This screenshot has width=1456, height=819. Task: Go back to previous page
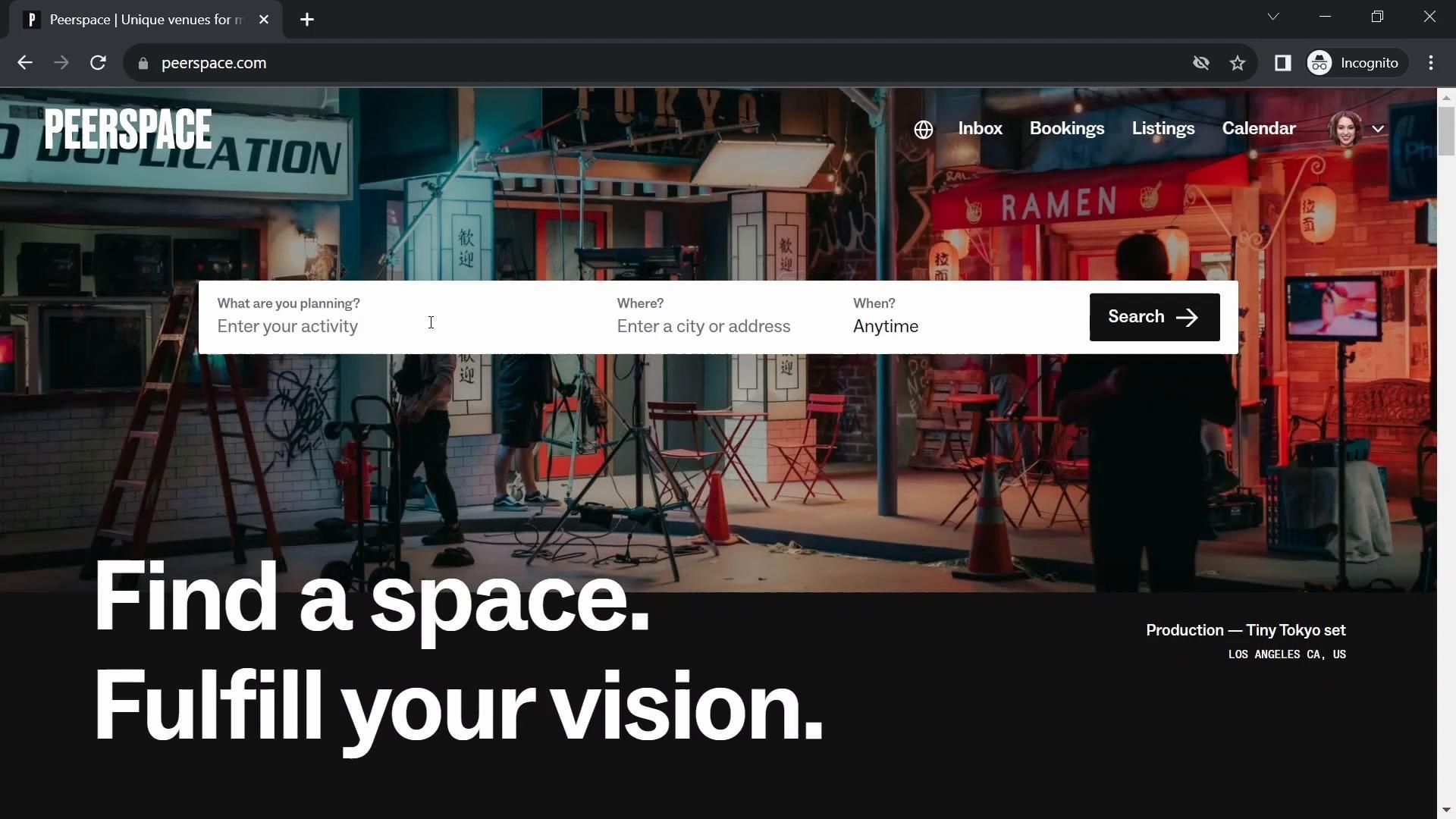pyautogui.click(x=24, y=63)
